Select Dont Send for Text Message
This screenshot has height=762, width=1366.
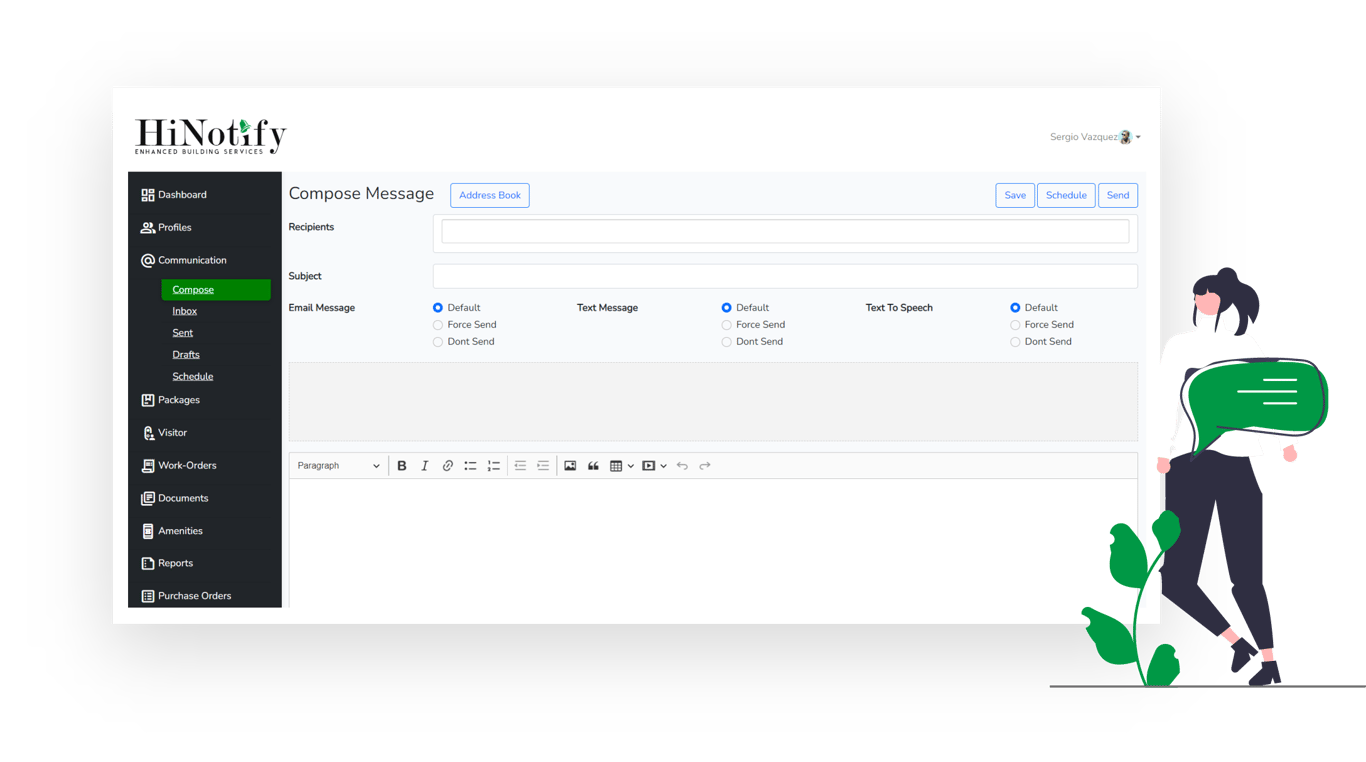[x=727, y=342]
